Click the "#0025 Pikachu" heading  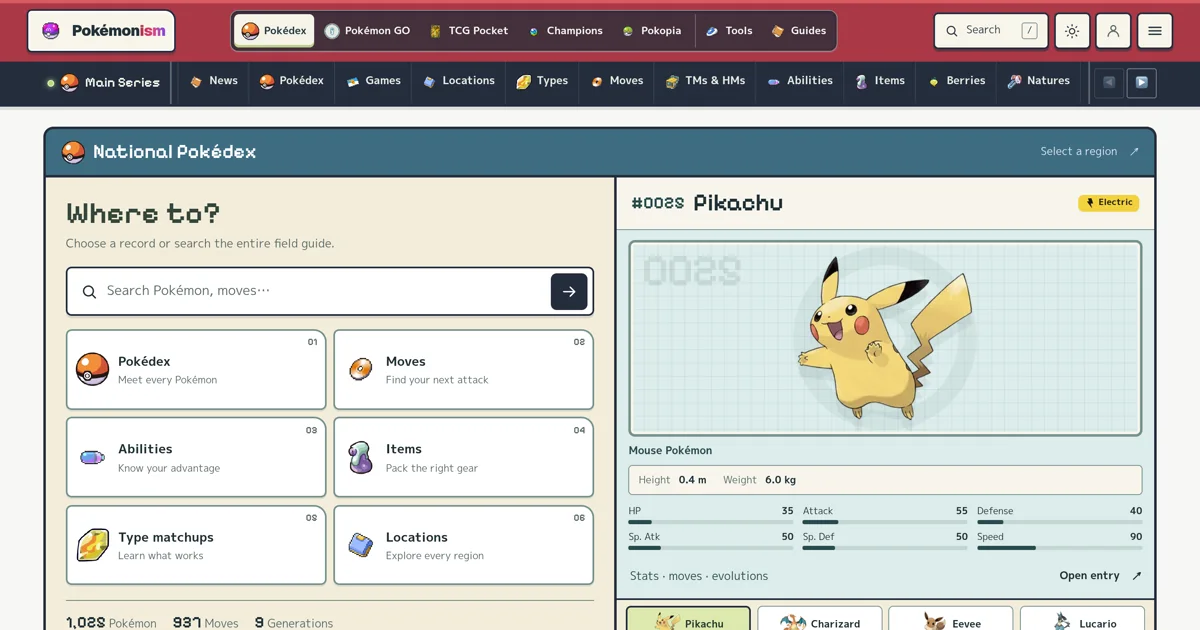coord(707,203)
